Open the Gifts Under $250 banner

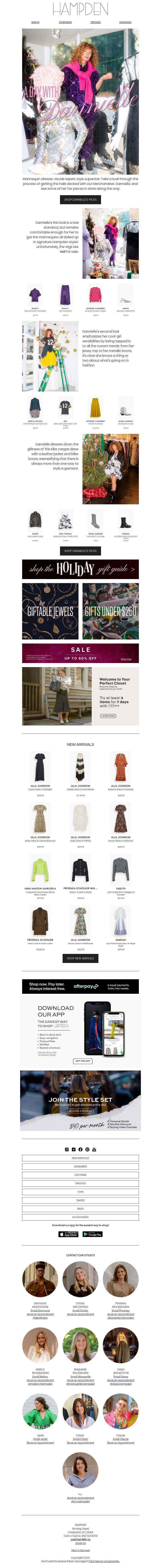pos(110,611)
